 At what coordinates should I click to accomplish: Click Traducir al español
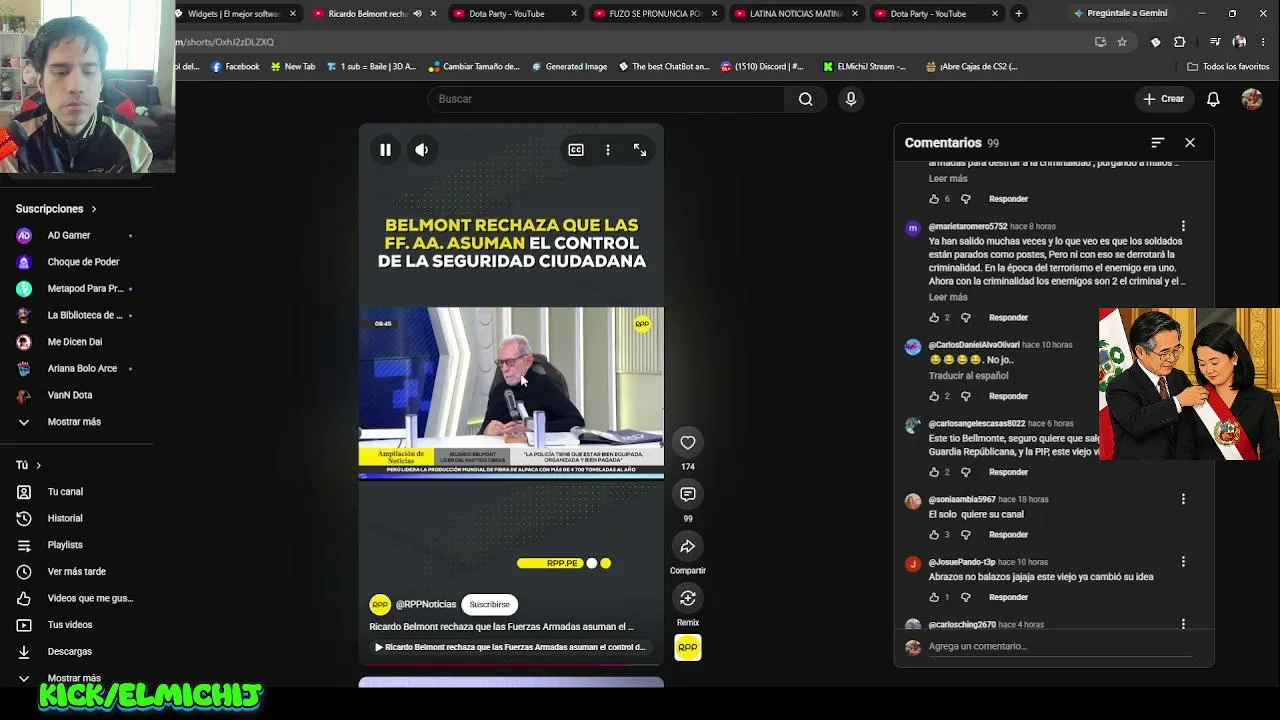pos(968,376)
